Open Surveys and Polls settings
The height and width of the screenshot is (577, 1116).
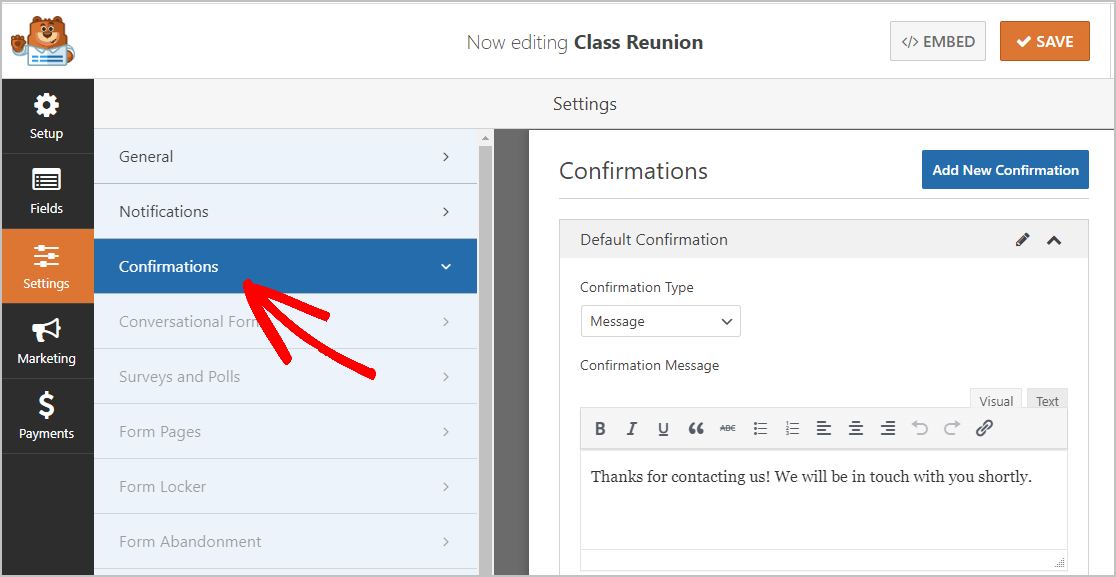(285, 376)
